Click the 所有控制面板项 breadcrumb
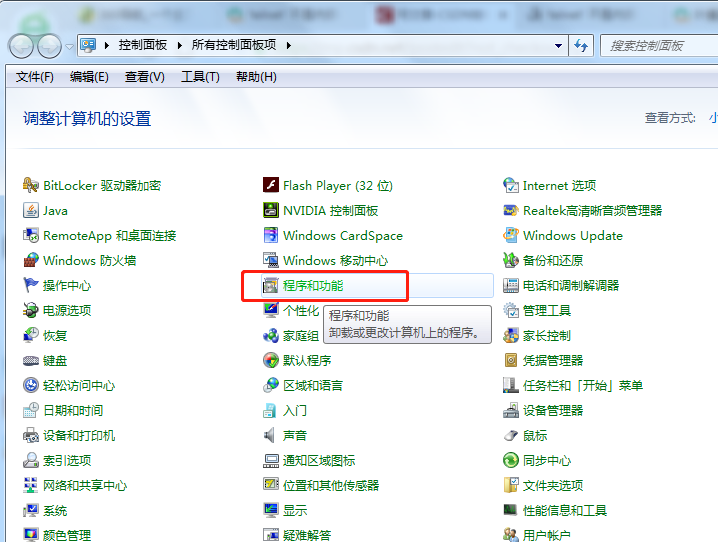Screen dimensions: 718x542 [234, 45]
